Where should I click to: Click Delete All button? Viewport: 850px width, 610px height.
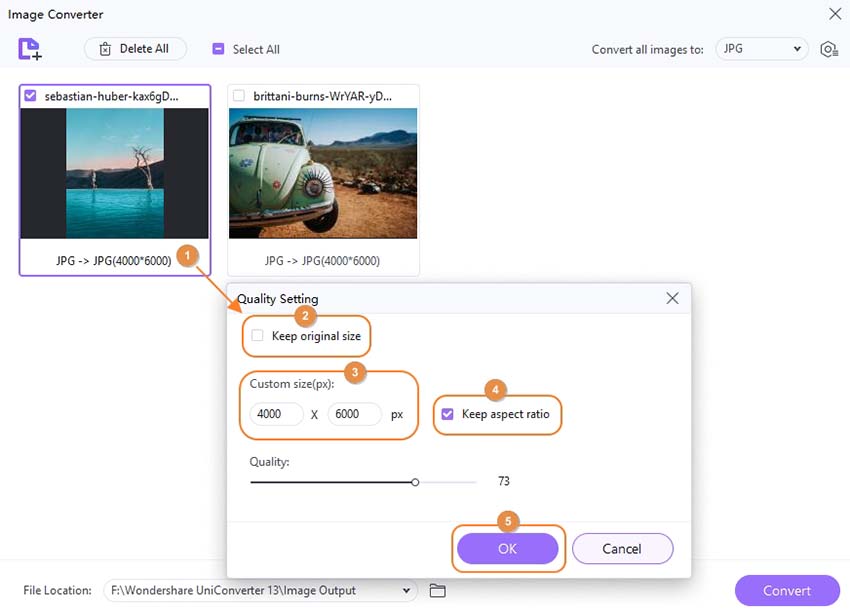pos(135,49)
